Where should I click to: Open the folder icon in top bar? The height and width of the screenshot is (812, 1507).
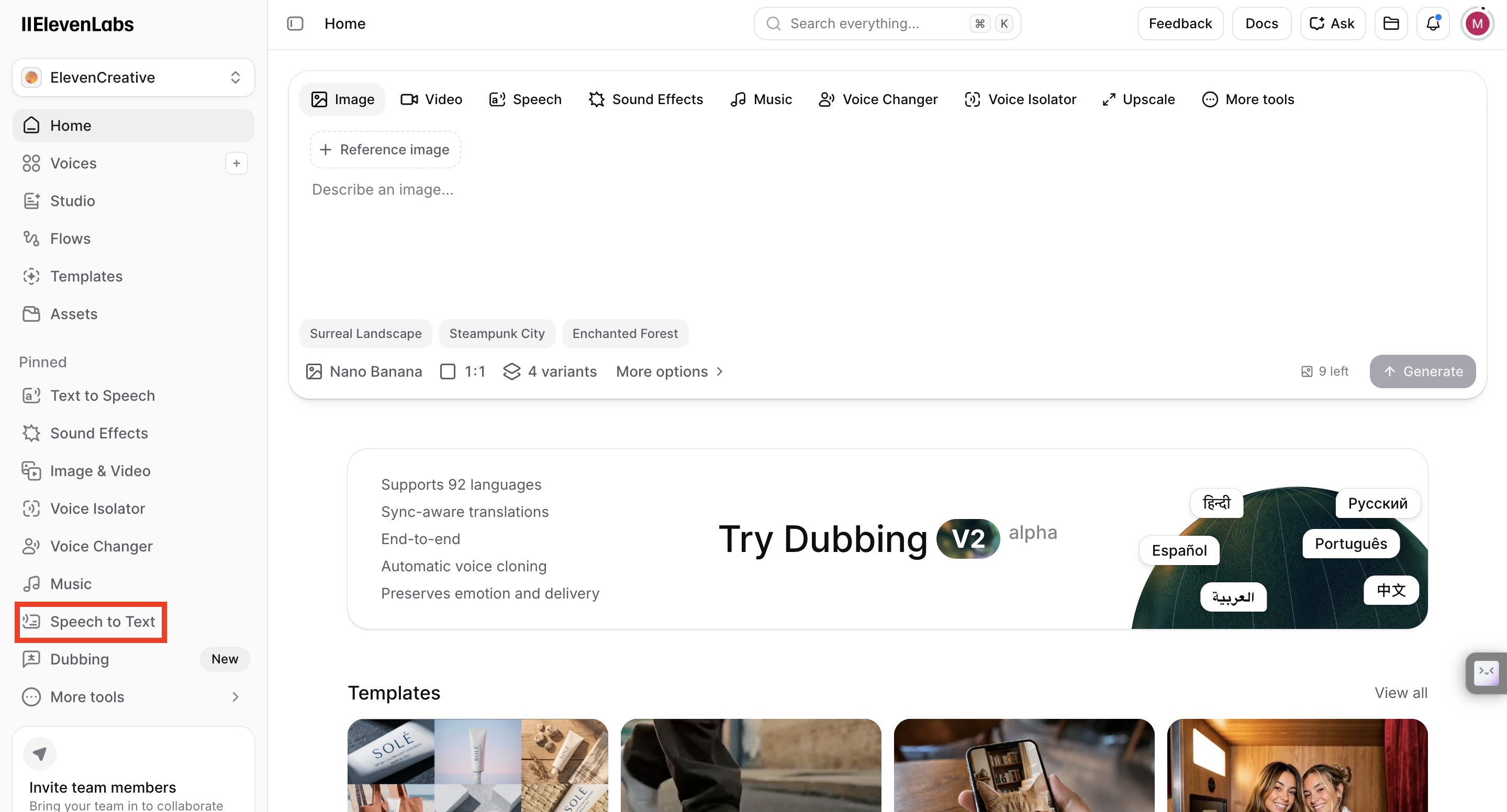point(1391,24)
